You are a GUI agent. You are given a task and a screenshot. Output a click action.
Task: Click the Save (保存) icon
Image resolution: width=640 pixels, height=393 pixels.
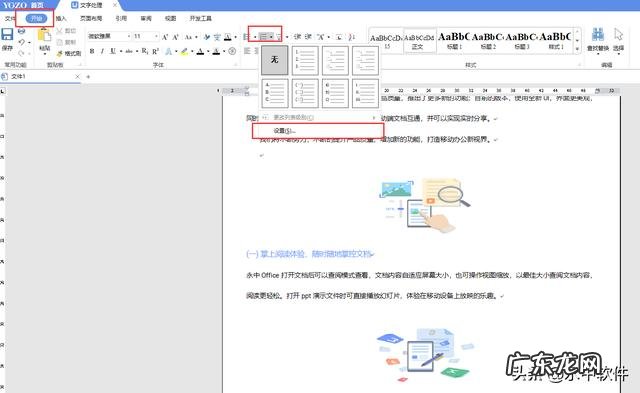click(x=7, y=35)
